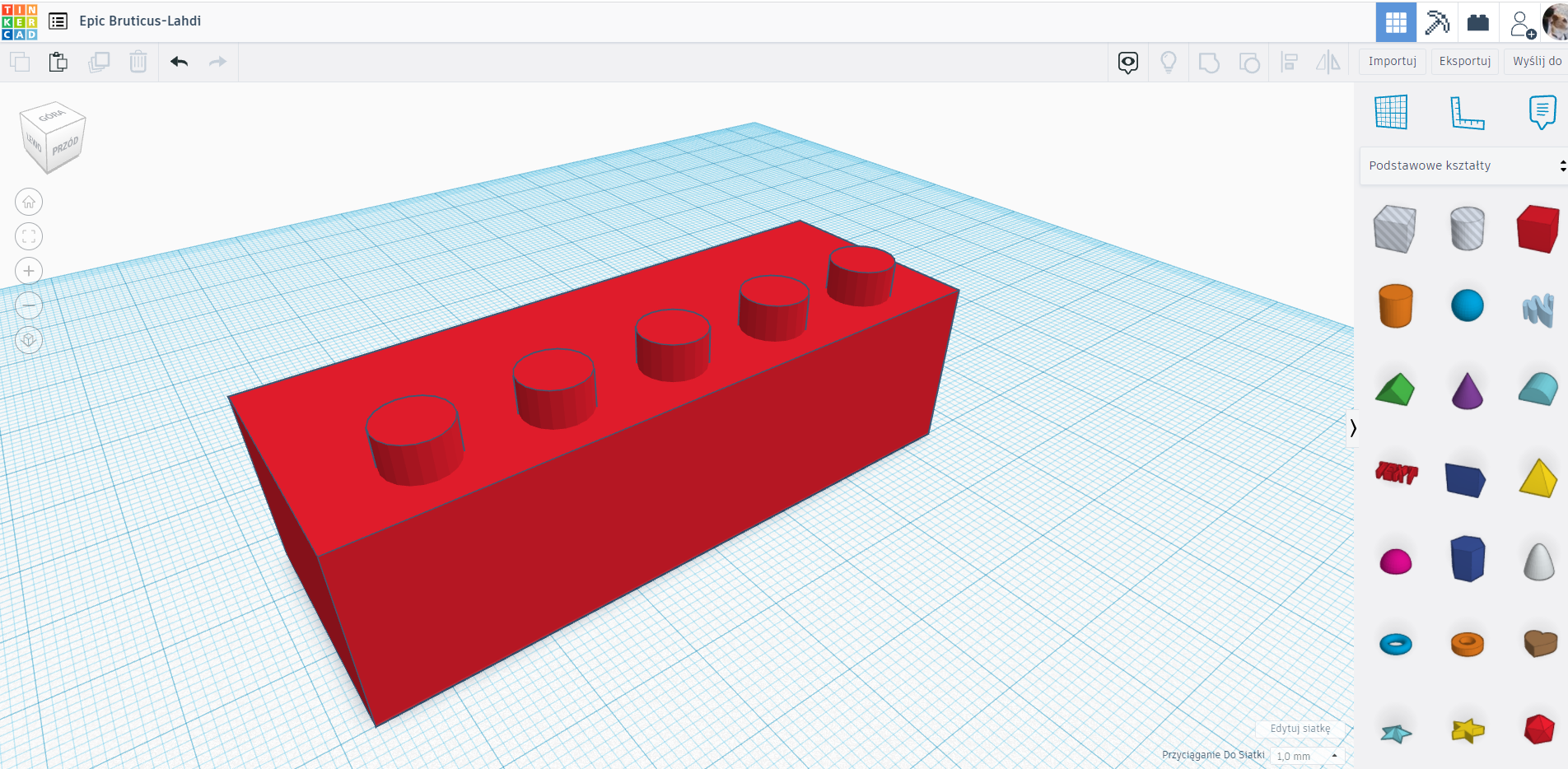
Task: Click the Group shapes icon
Action: click(1209, 63)
